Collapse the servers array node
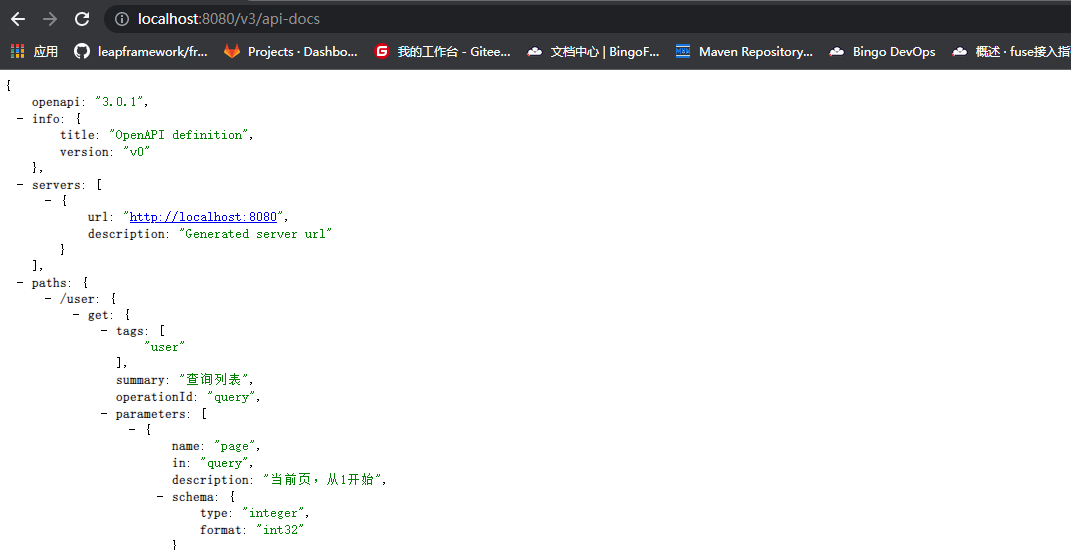Viewport: 1071px width, 550px height. 20,185
